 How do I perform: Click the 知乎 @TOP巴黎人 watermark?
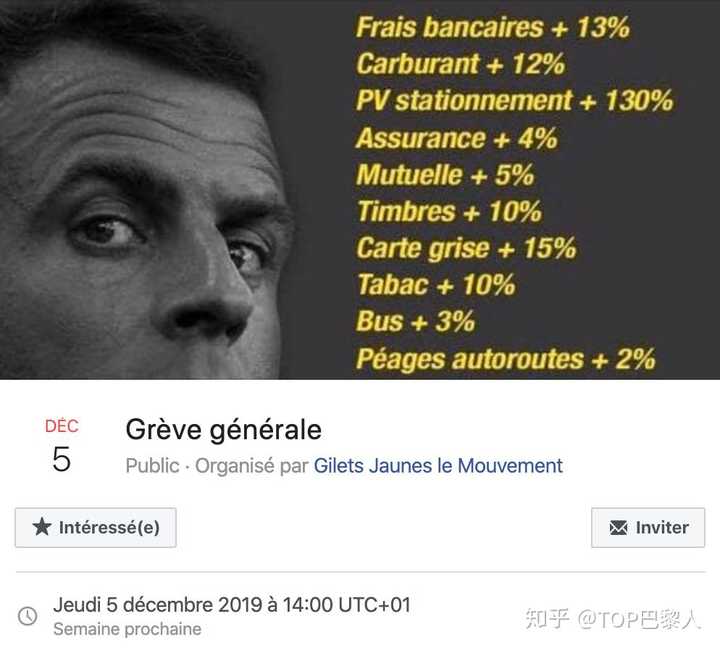(613, 618)
